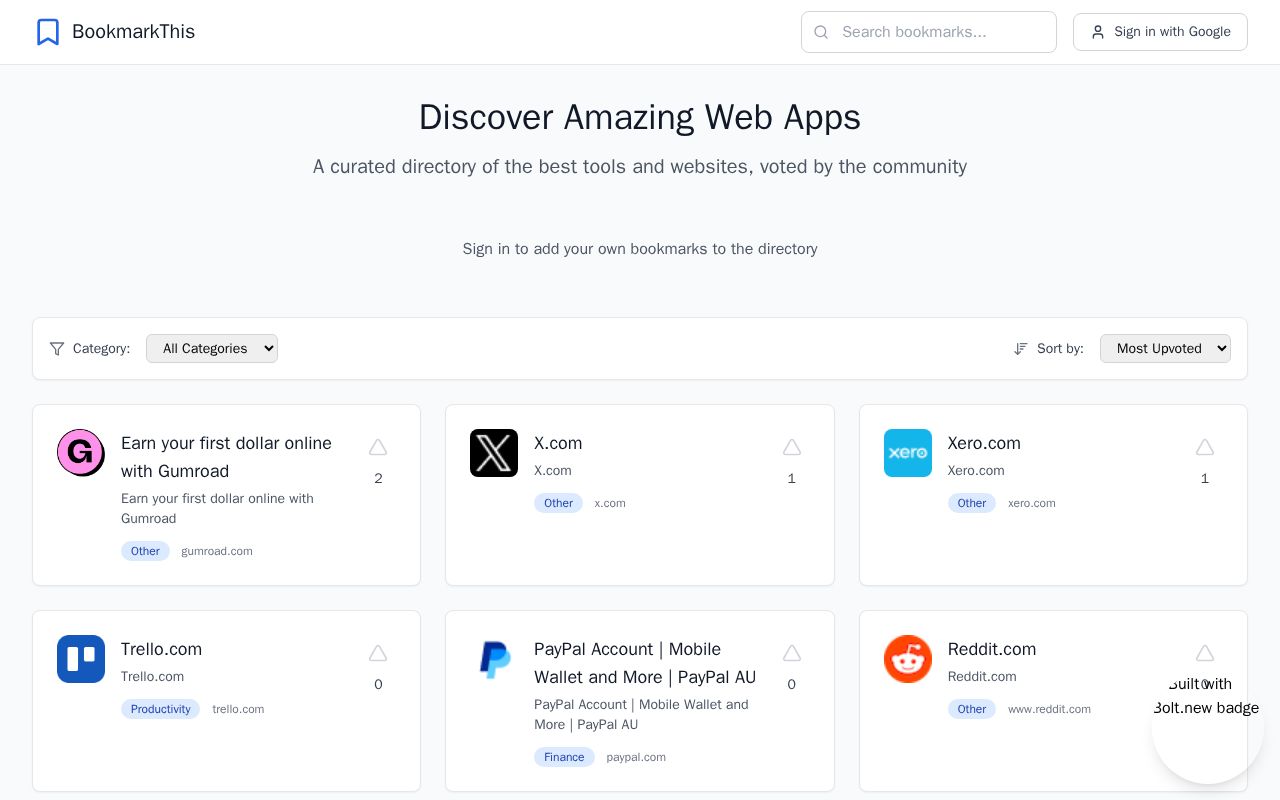
Task: Click the Xero blue logo icon
Action: (908, 453)
